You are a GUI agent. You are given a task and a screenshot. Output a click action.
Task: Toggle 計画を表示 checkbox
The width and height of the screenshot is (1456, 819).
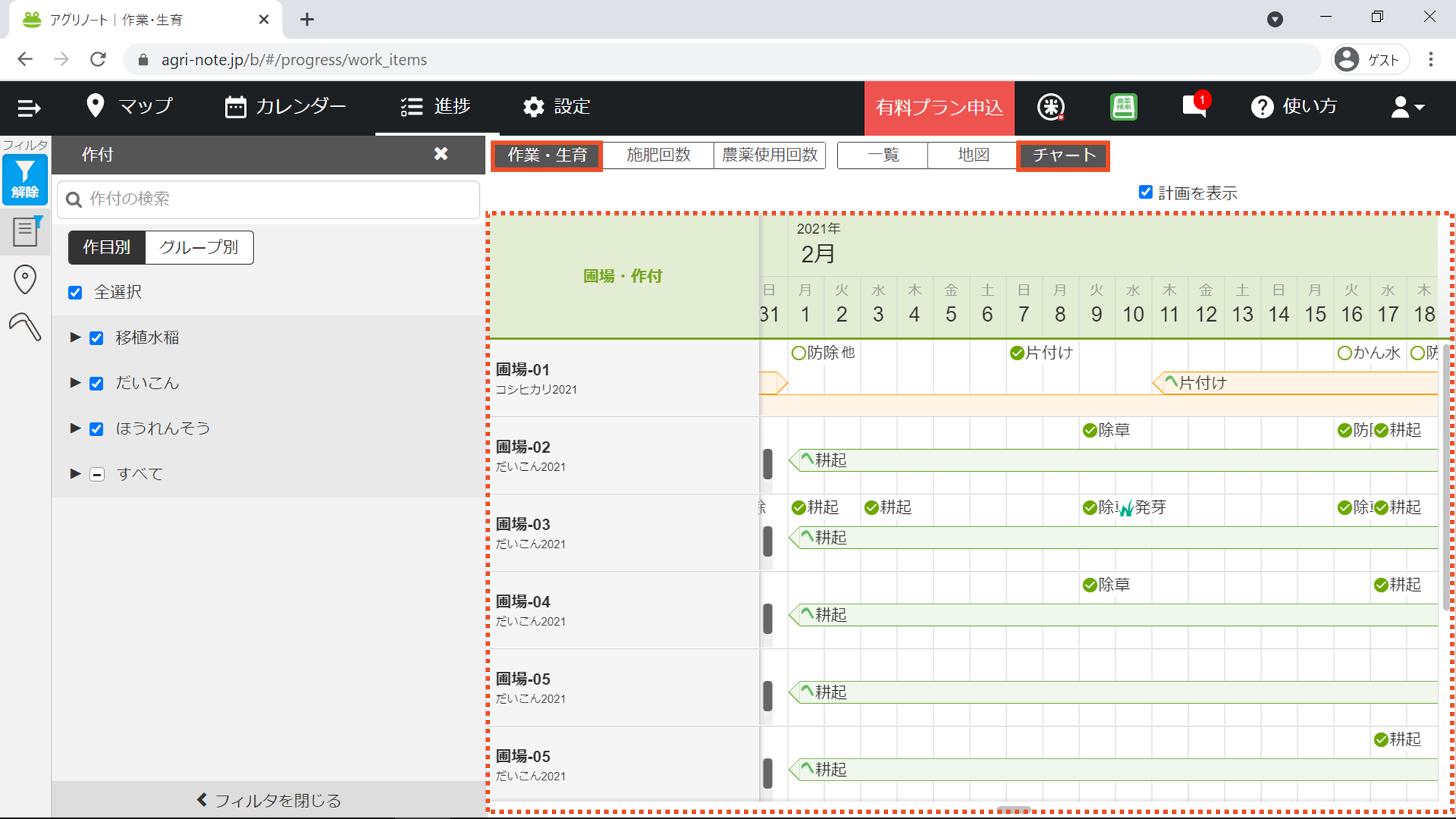pyautogui.click(x=1145, y=192)
